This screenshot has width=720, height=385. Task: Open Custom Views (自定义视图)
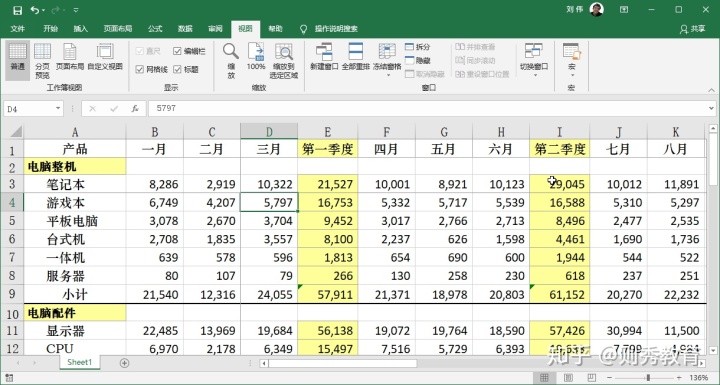point(105,57)
